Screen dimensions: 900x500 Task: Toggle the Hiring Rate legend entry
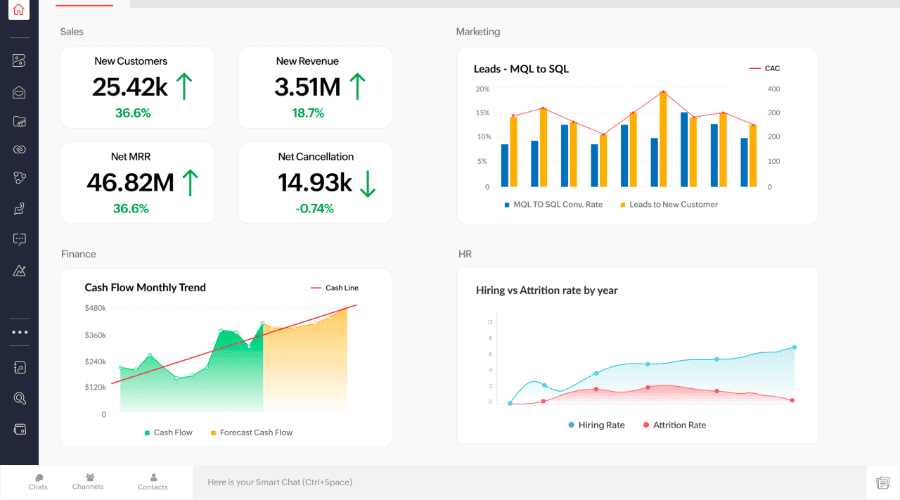pyautogui.click(x=596, y=425)
